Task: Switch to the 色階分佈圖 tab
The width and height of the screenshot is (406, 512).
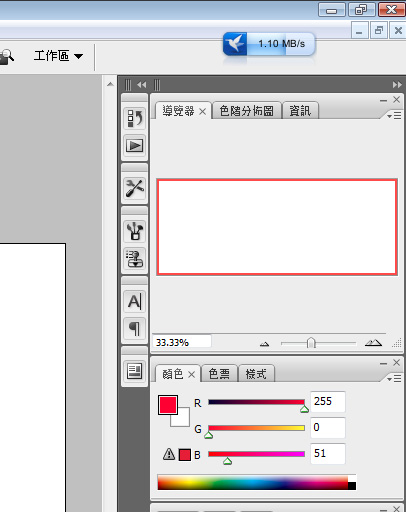Action: pos(247,111)
